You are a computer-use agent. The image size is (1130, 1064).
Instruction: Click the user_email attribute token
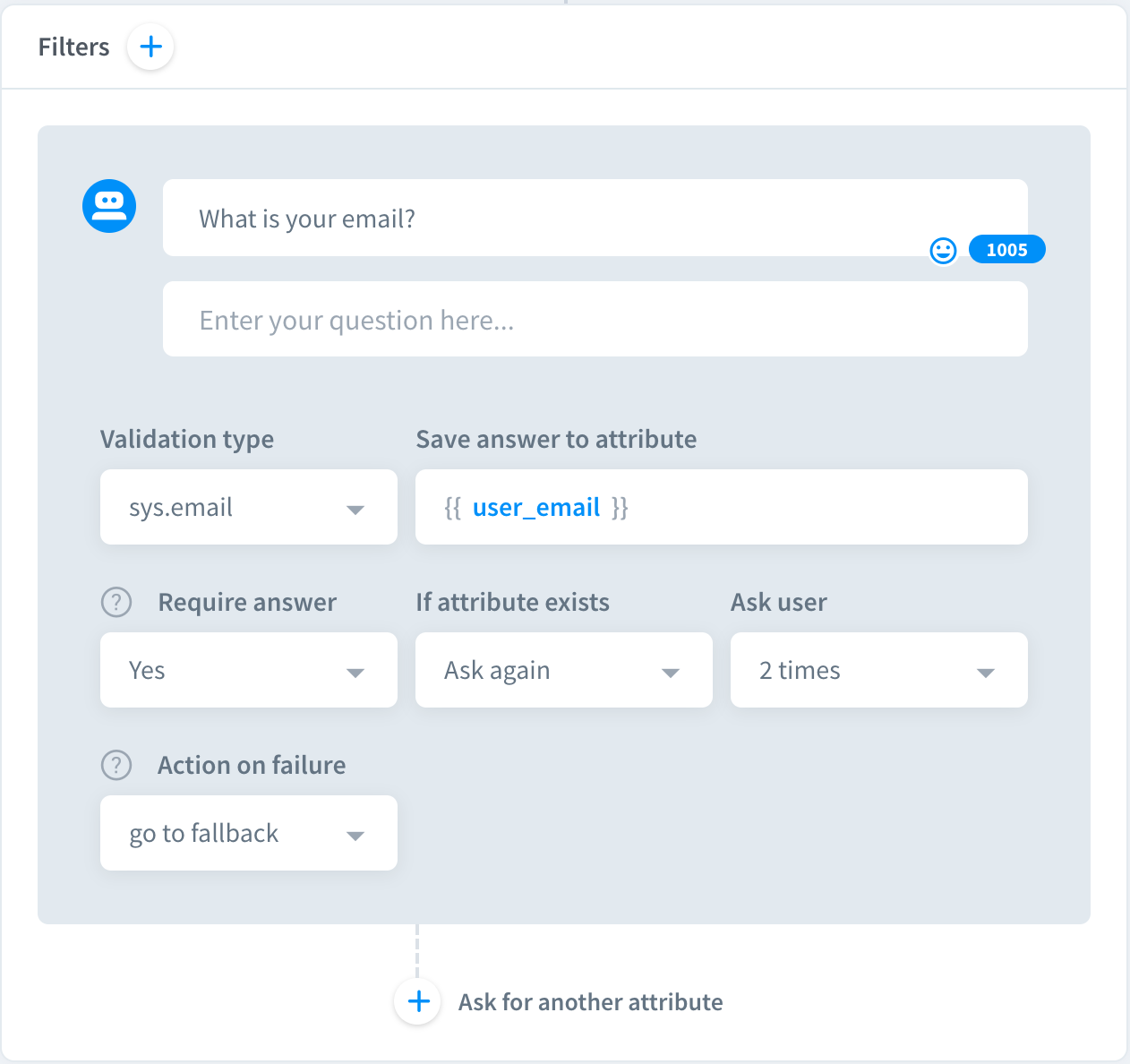click(x=535, y=508)
